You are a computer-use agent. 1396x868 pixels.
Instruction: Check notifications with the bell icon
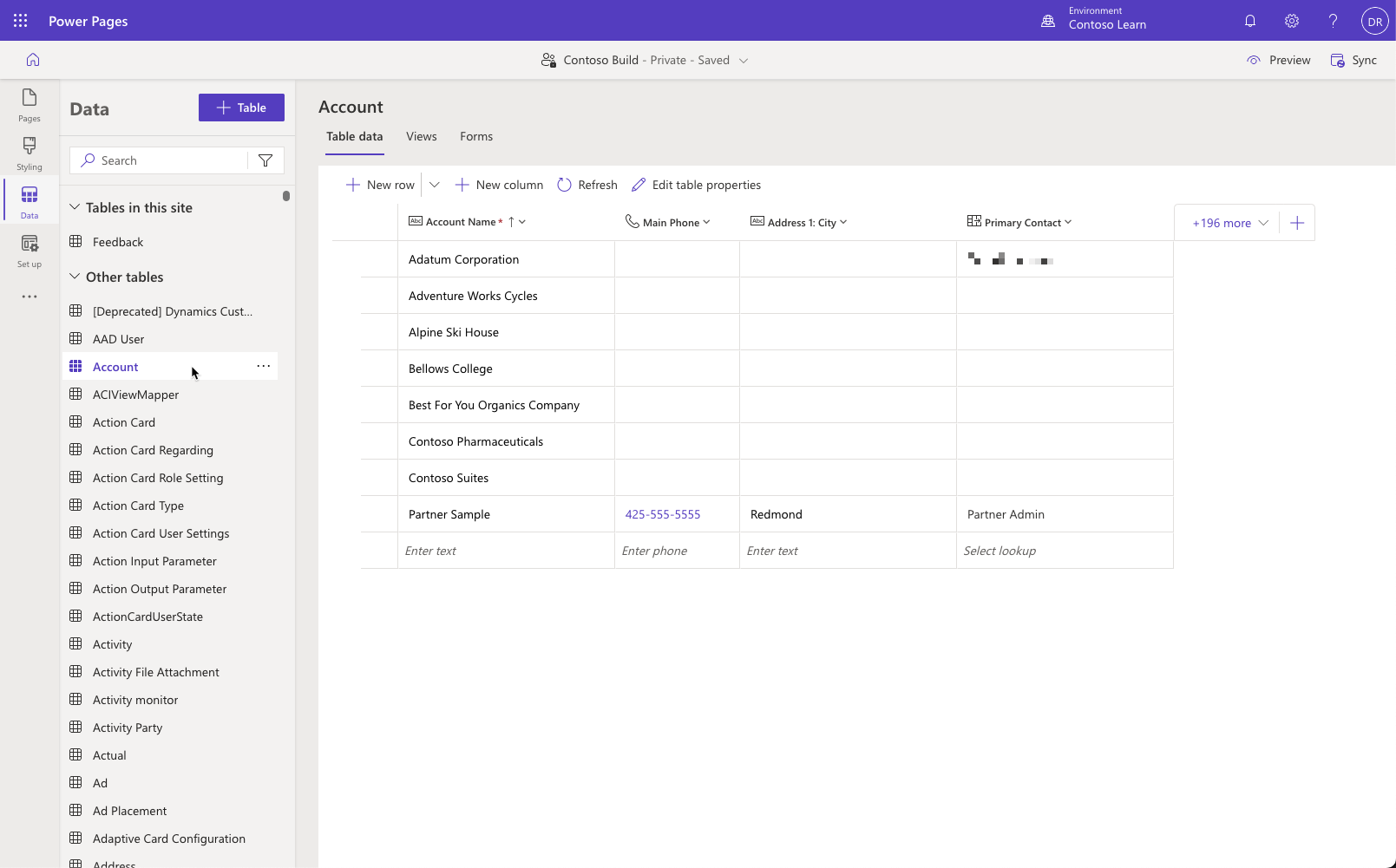(1249, 20)
